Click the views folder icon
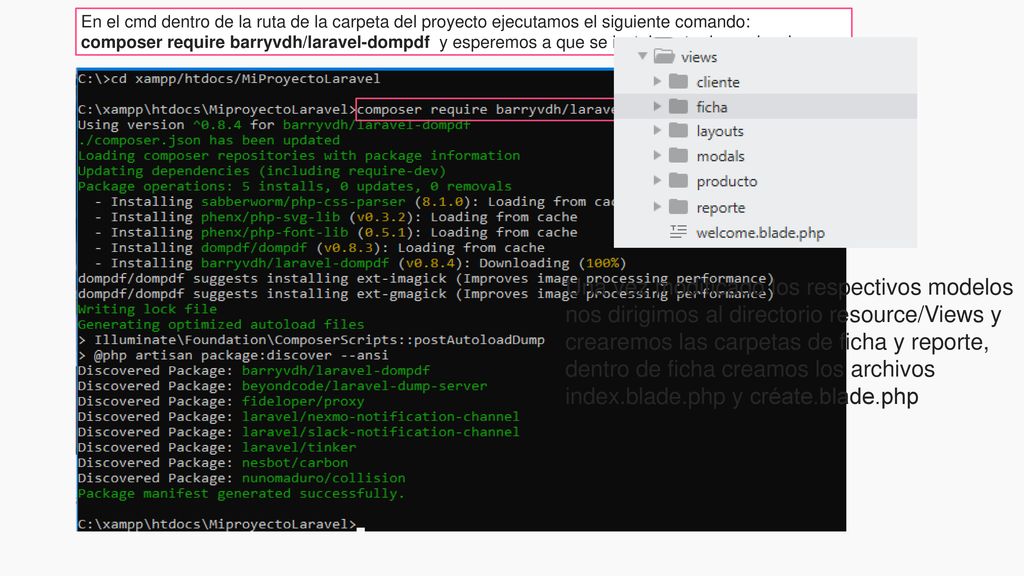Image resolution: width=1024 pixels, height=576 pixels. 664,56
